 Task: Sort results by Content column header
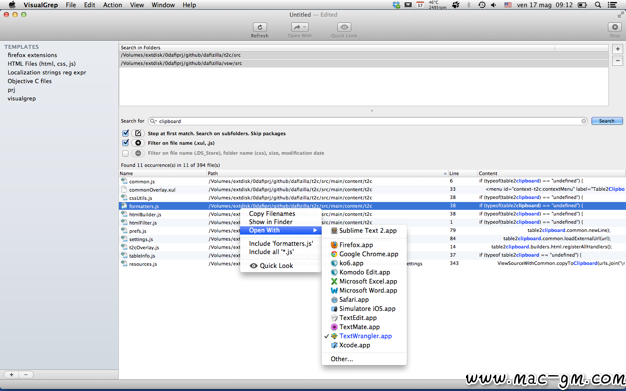[x=551, y=173]
